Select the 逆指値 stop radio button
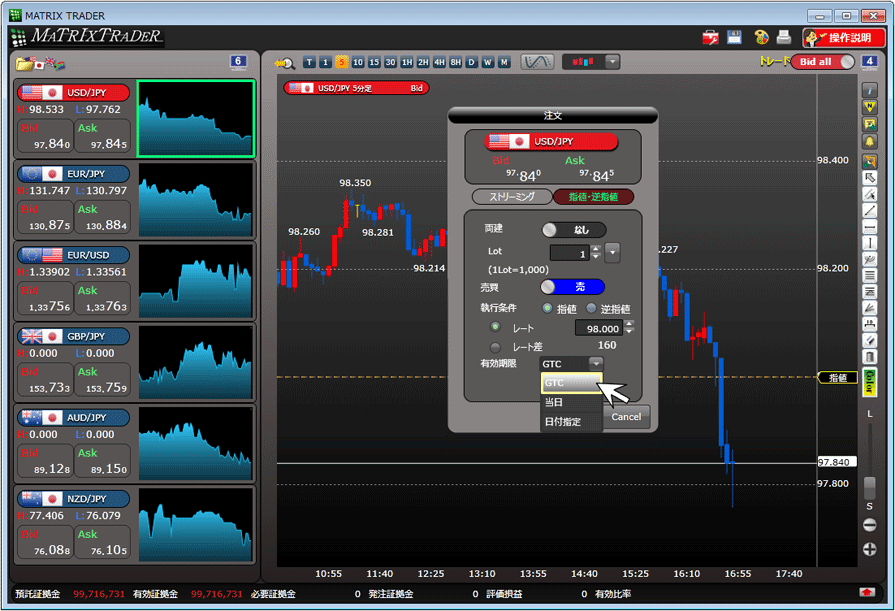Screen dimensions: 895x611 tap(591, 308)
